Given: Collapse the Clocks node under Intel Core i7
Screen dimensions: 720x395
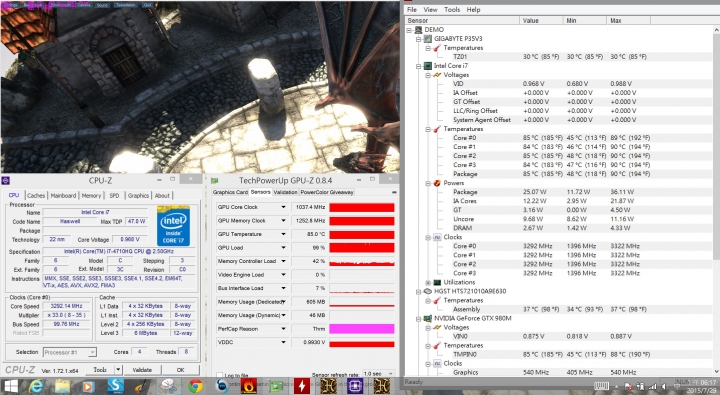Looking at the screenshot, I should 428,237.
